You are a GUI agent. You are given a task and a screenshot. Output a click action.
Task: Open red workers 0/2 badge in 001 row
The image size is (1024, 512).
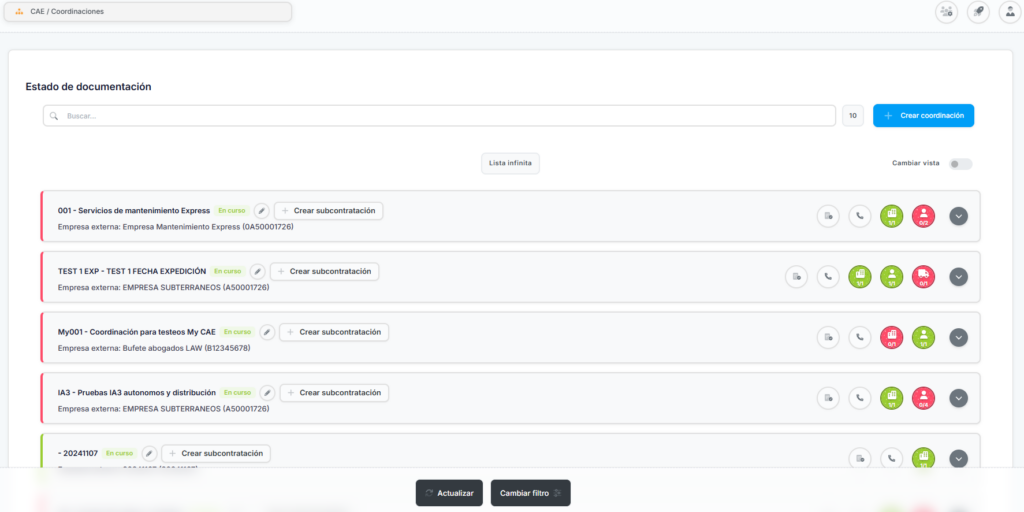923,216
